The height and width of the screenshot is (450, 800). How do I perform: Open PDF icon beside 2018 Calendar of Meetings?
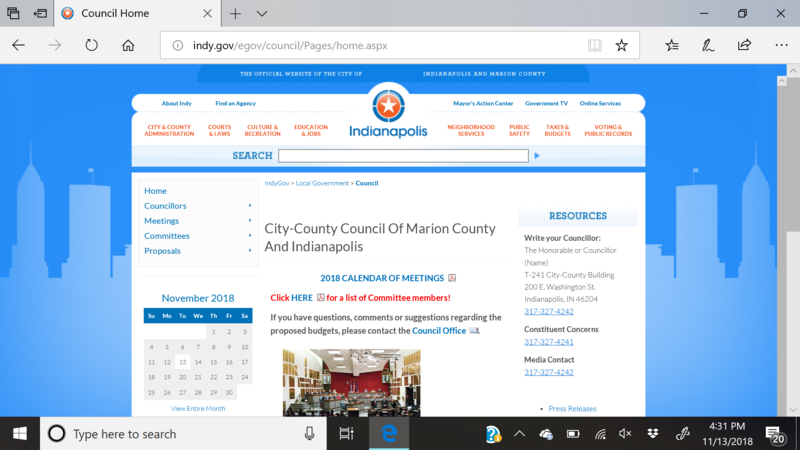(452, 278)
